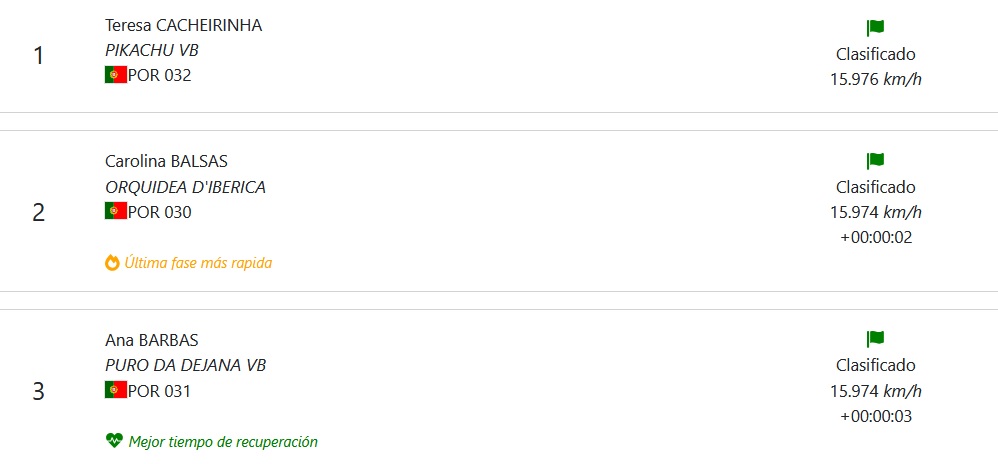Click the 15.976 km/h speed of first place
Image resolution: width=998 pixels, height=464 pixels.
click(875, 79)
